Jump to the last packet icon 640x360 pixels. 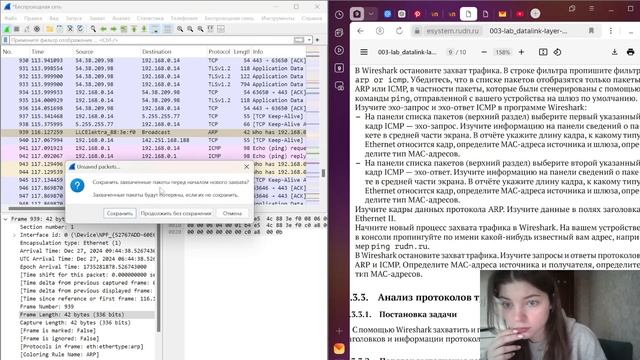point(144,29)
